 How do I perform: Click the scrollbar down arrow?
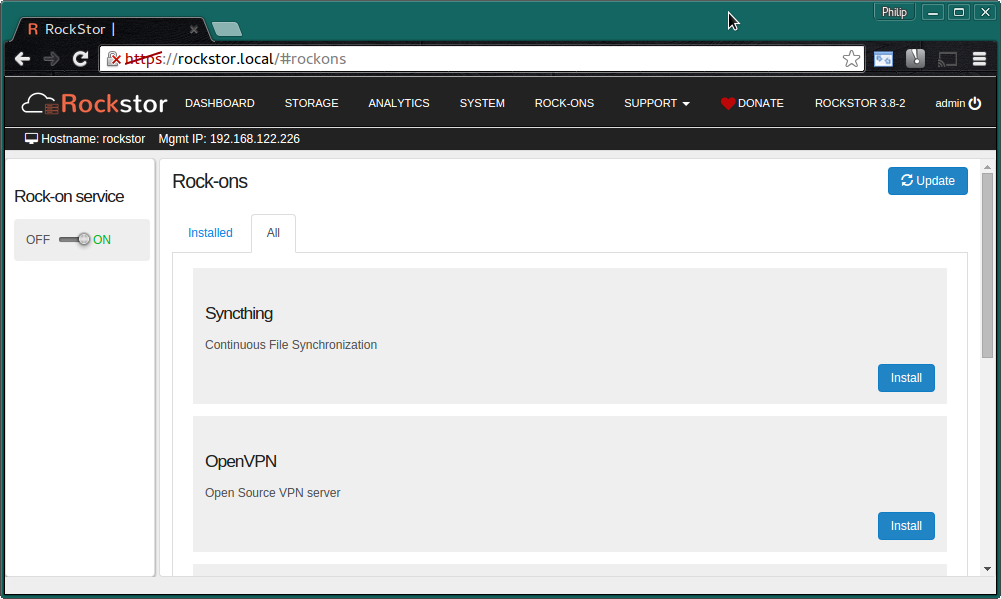point(987,569)
